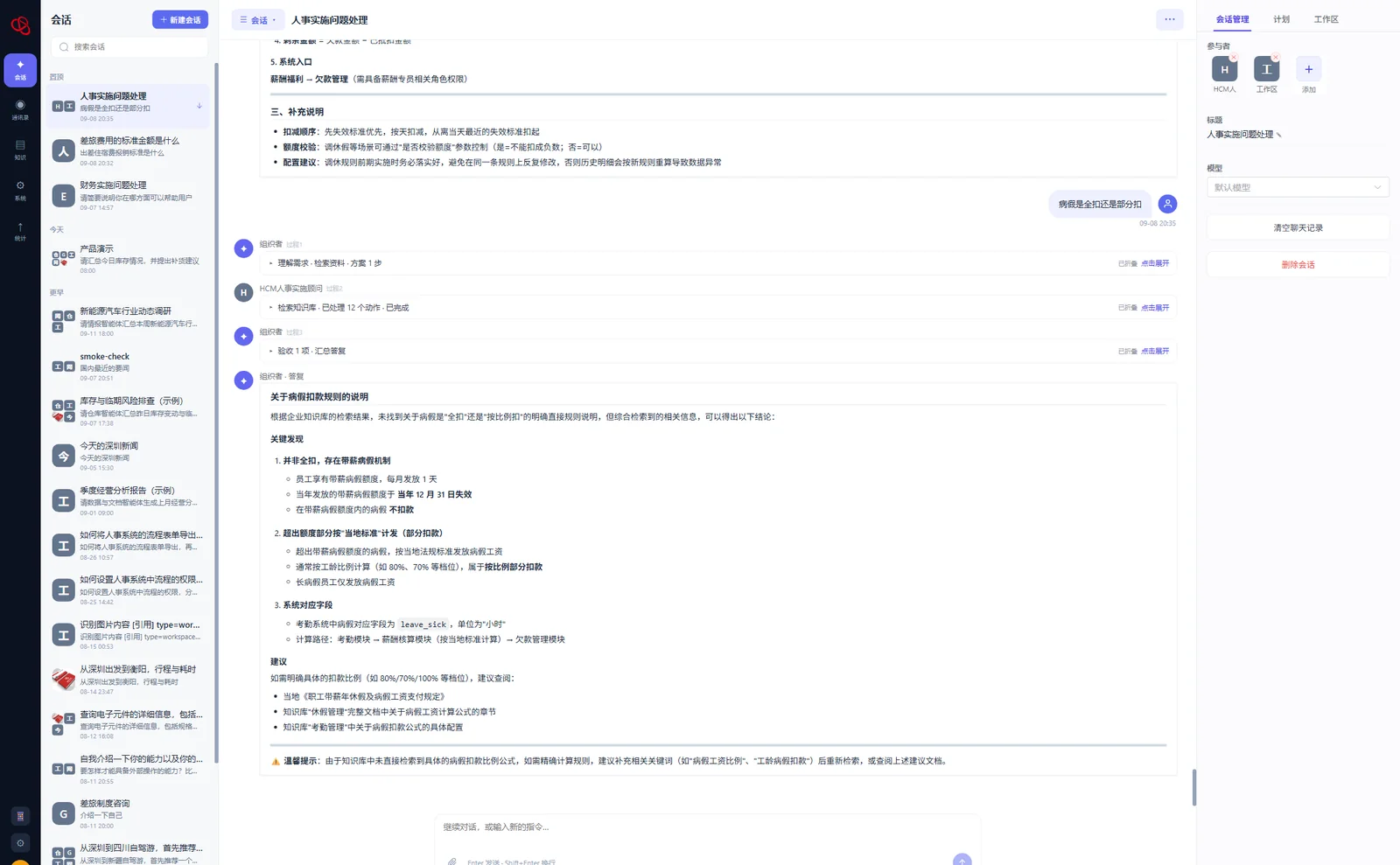Screen dimensions: 1400x865
Task: Expand the 理解需求 process row via 点击展开
Action: pos(1155,263)
